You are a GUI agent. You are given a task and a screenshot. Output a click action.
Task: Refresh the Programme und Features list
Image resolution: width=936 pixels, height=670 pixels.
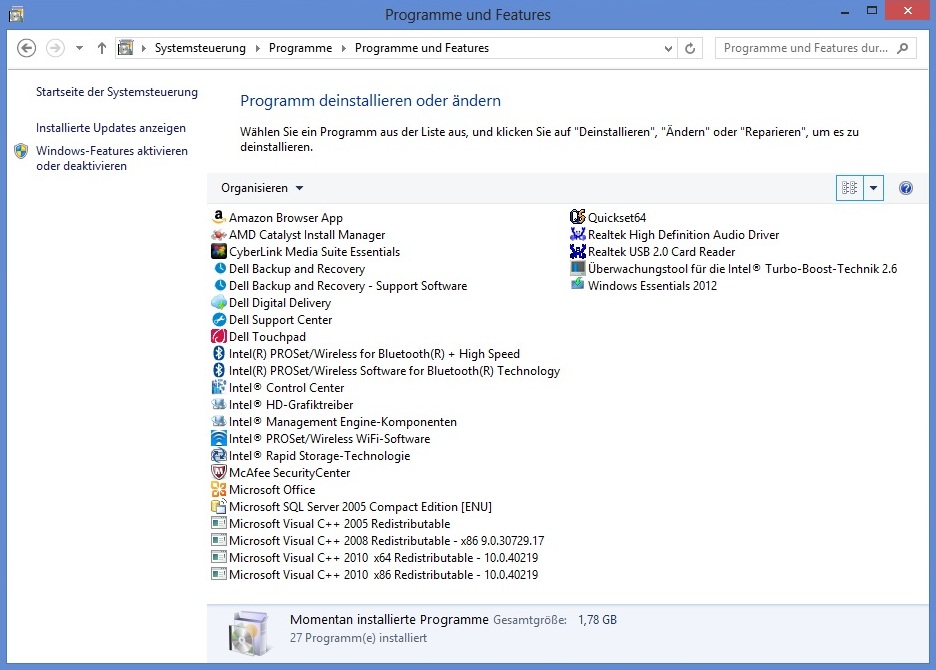(x=690, y=48)
